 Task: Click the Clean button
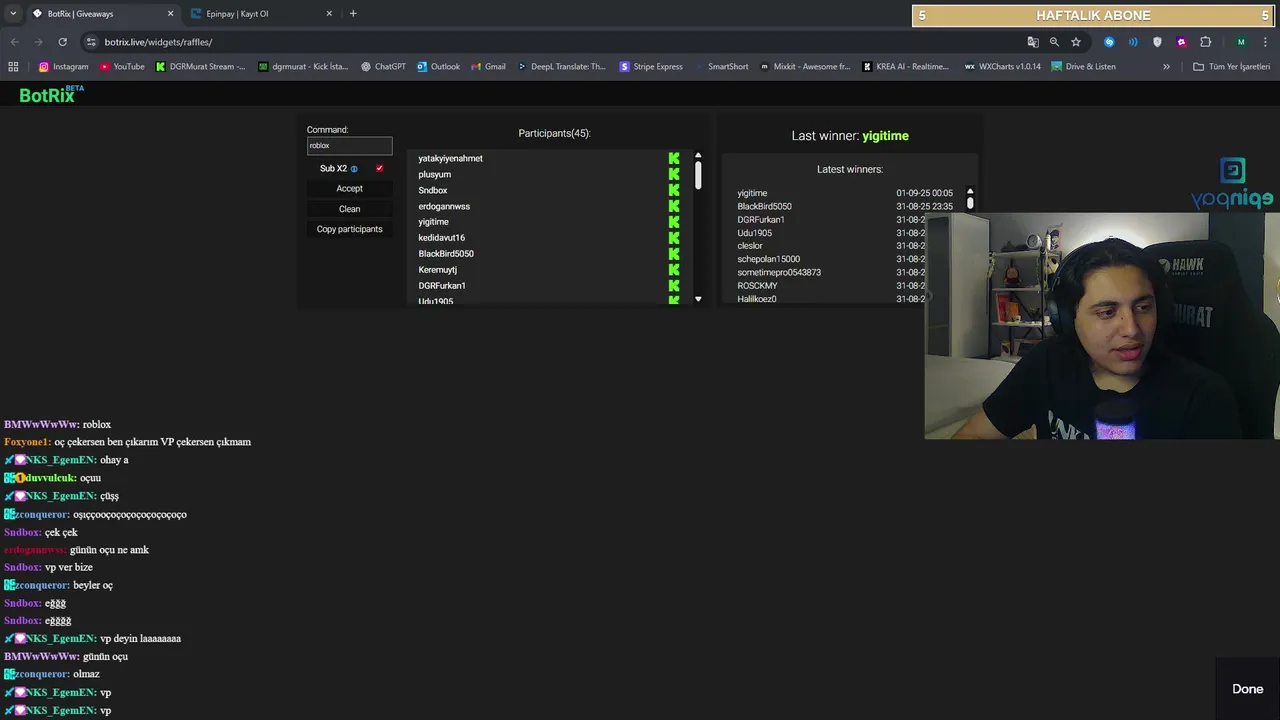[349, 209]
